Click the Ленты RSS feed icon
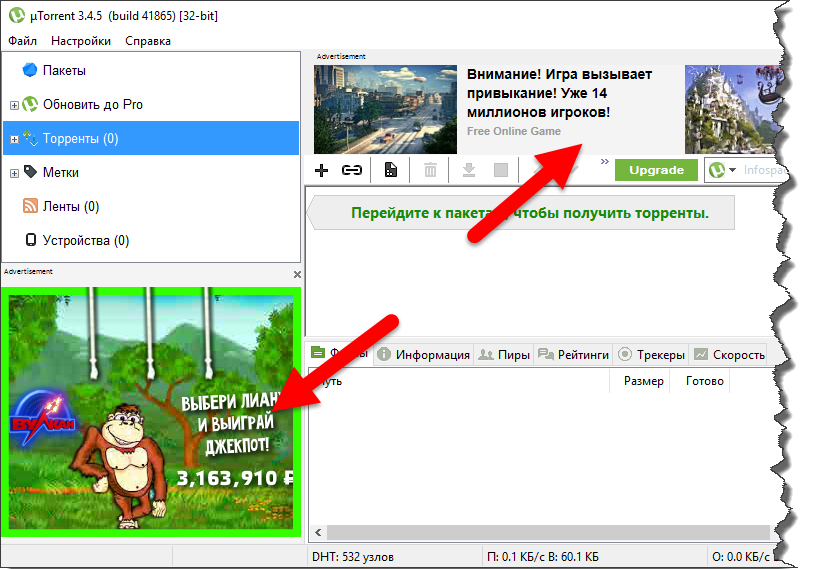Screen dimensions: 815x569 pos(30,206)
